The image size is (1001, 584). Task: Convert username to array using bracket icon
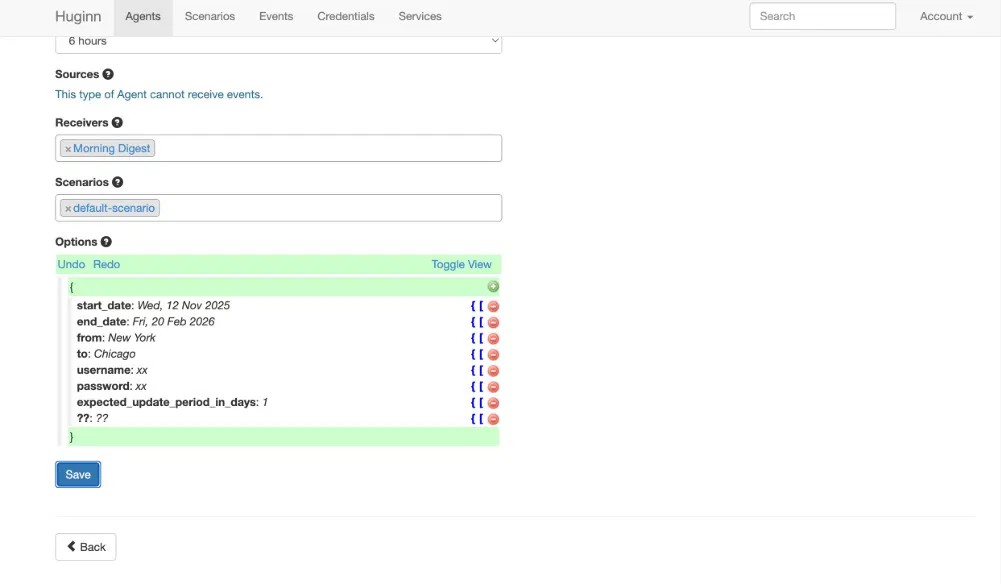481,371
